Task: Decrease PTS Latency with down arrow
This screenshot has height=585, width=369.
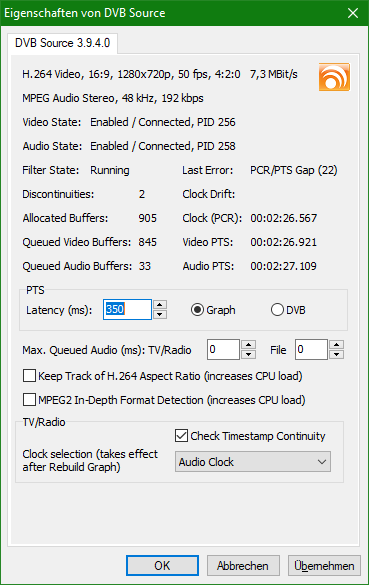Action: 160,314
